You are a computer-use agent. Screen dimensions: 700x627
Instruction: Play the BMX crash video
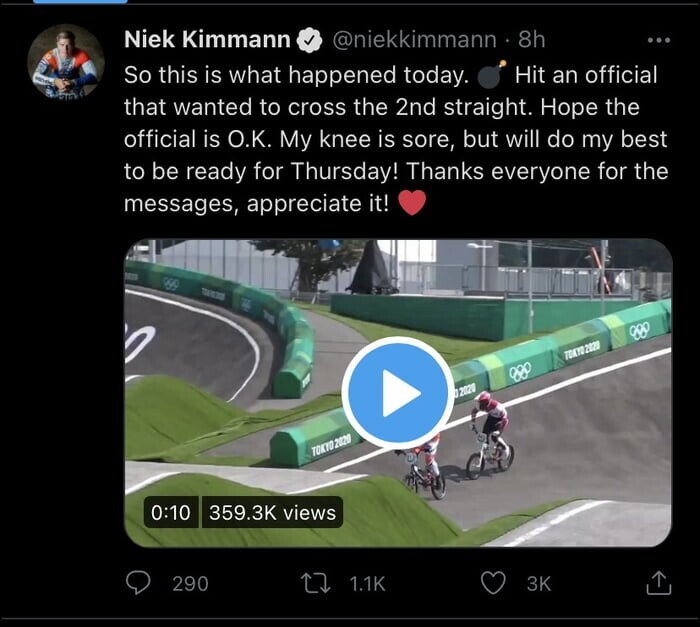397,393
